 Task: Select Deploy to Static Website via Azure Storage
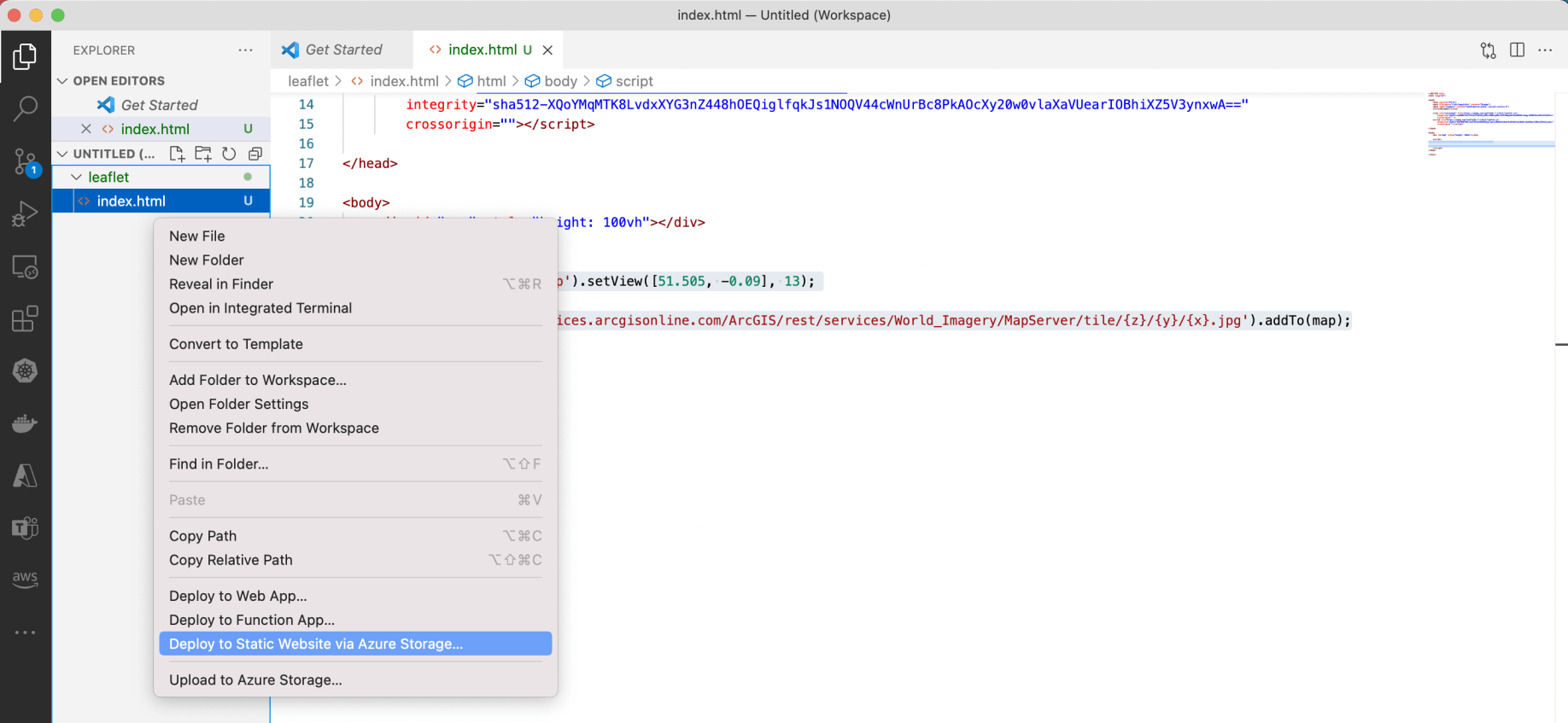point(316,644)
